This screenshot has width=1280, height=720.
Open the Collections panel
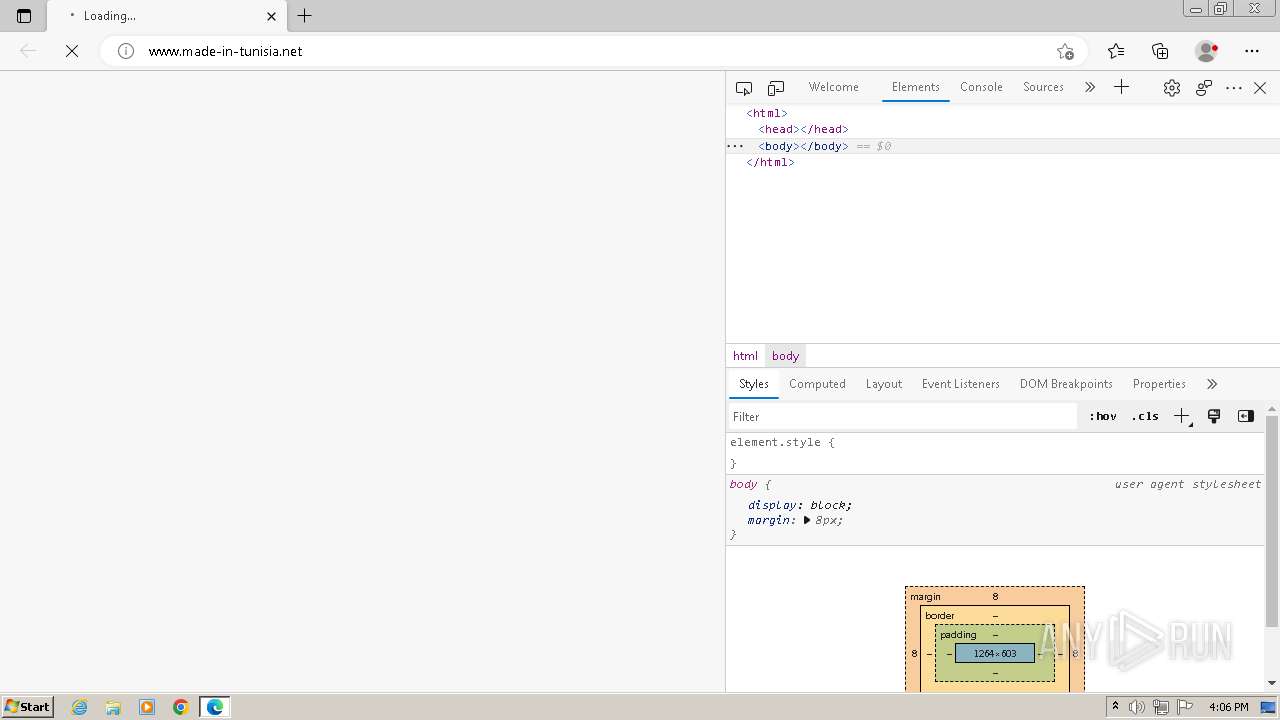[x=1160, y=51]
